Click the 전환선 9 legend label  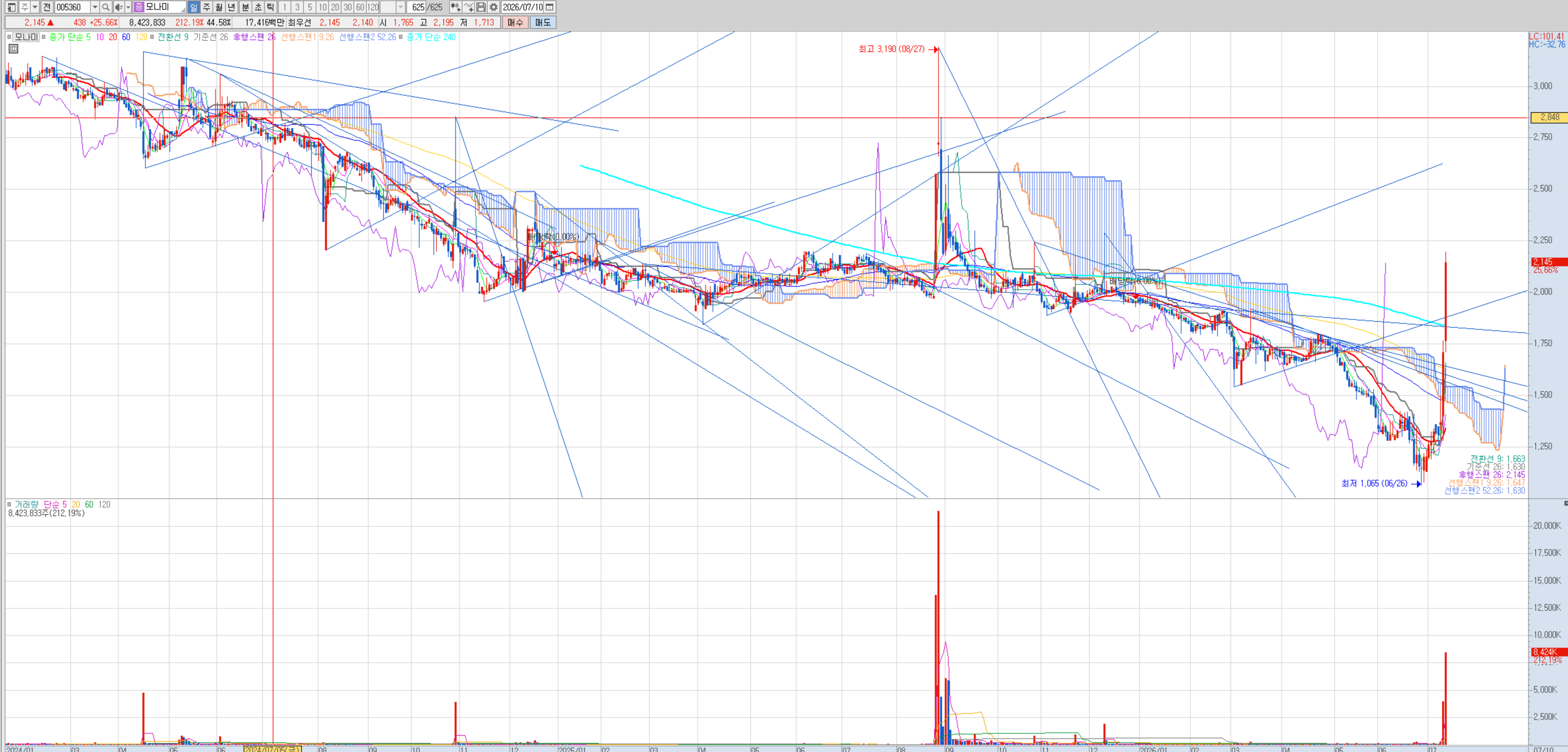(x=173, y=37)
